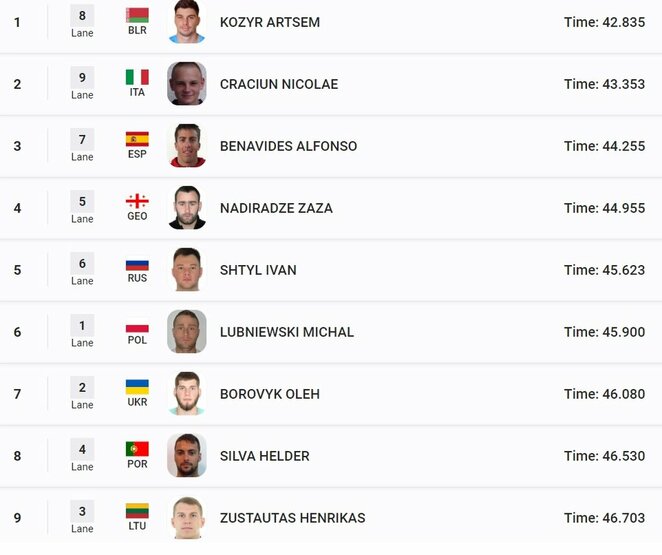Select the SHTYL IVAN name link
The height and width of the screenshot is (555, 662).
[258, 270]
